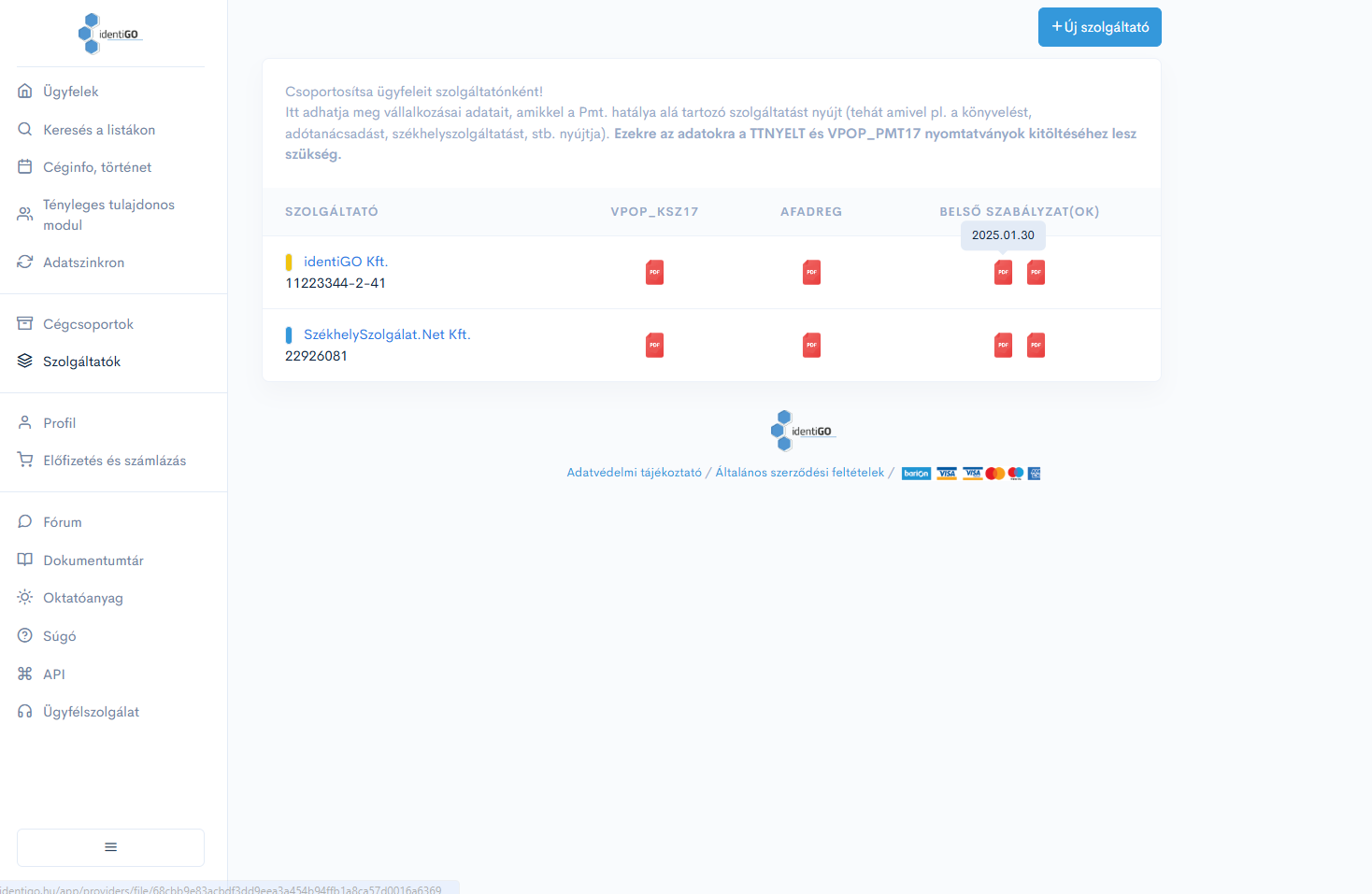Image resolution: width=1372 pixels, height=894 pixels.
Task: Open VPOP_KSZ17 PDF for SzékhelySzolgálat.Net Kft.
Action: pos(654,346)
